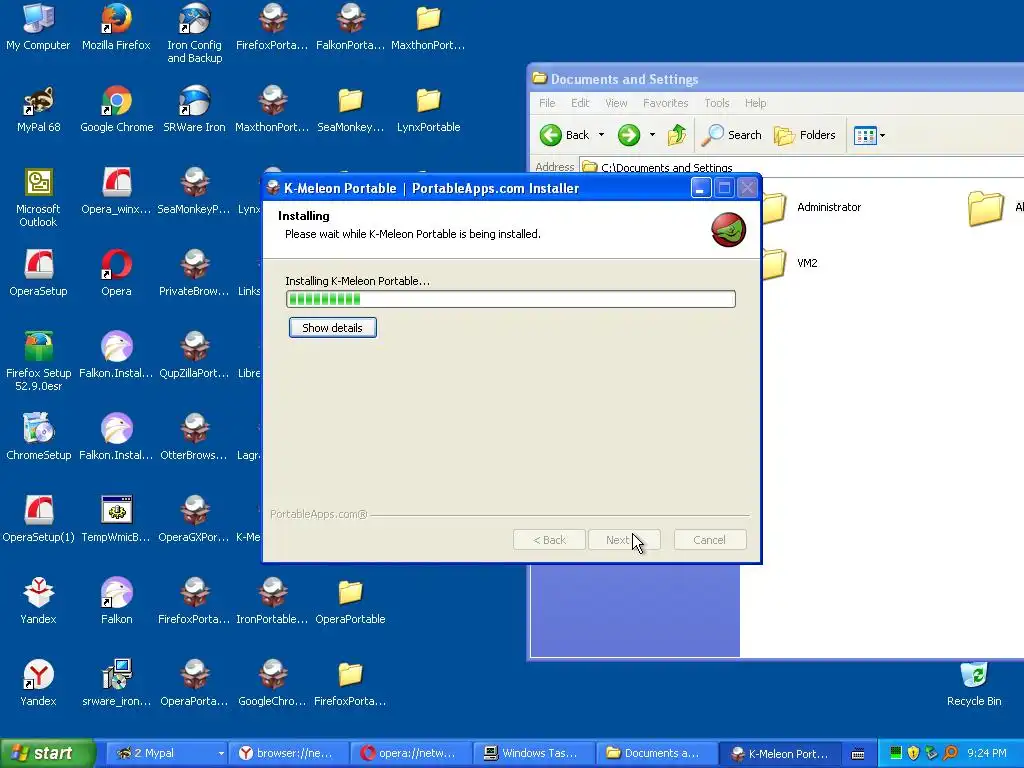Switch to Windows Task Manager taskbar item
1024x768 pixels.
pos(533,753)
